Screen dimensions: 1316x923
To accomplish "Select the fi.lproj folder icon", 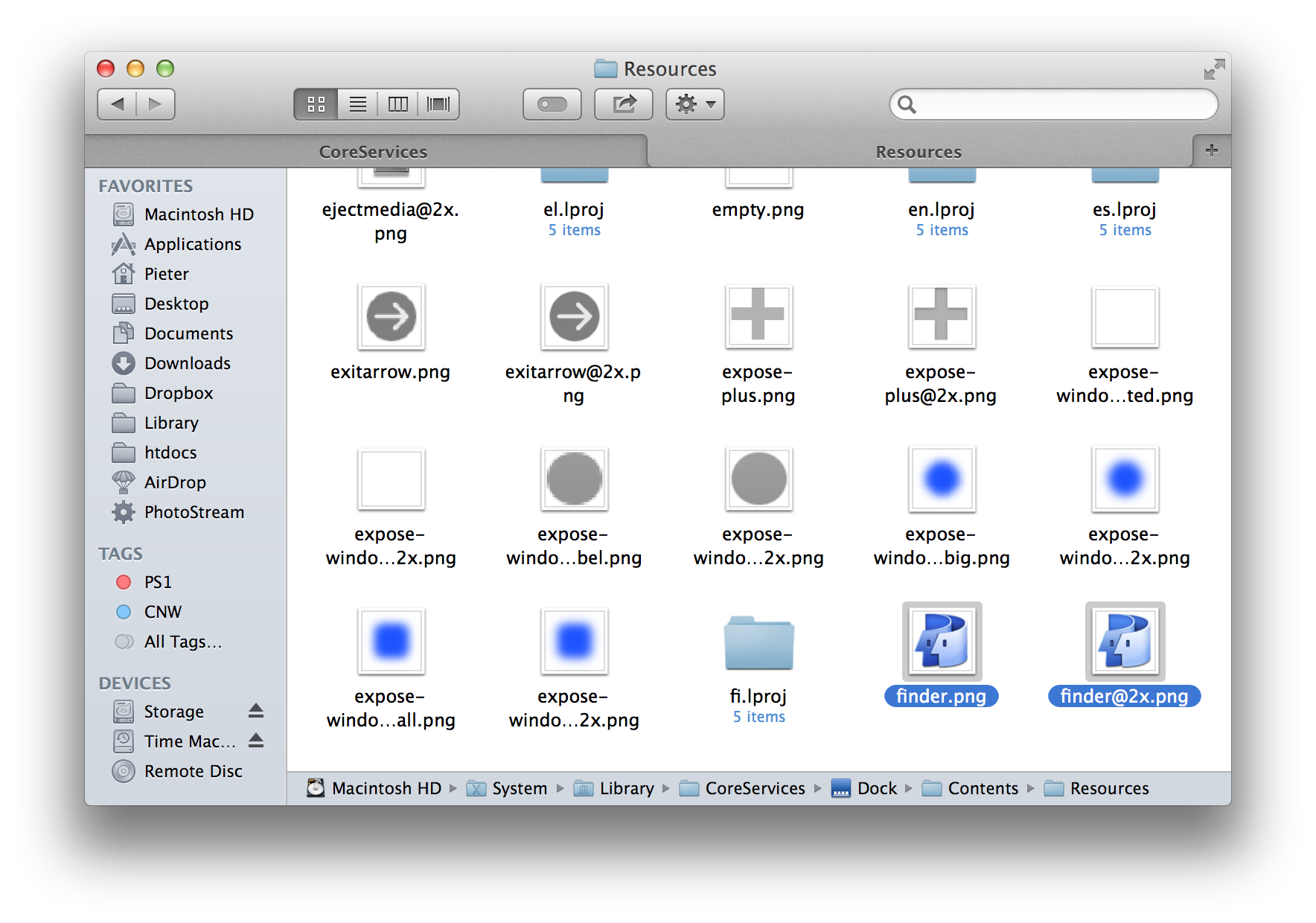I will [x=758, y=642].
